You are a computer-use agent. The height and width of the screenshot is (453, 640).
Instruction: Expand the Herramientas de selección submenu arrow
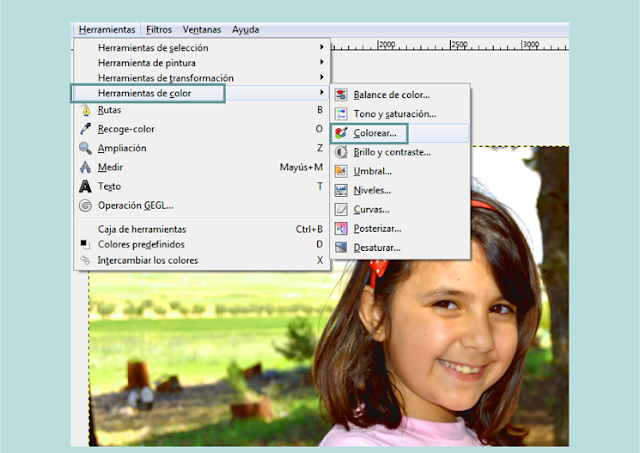tap(322, 47)
